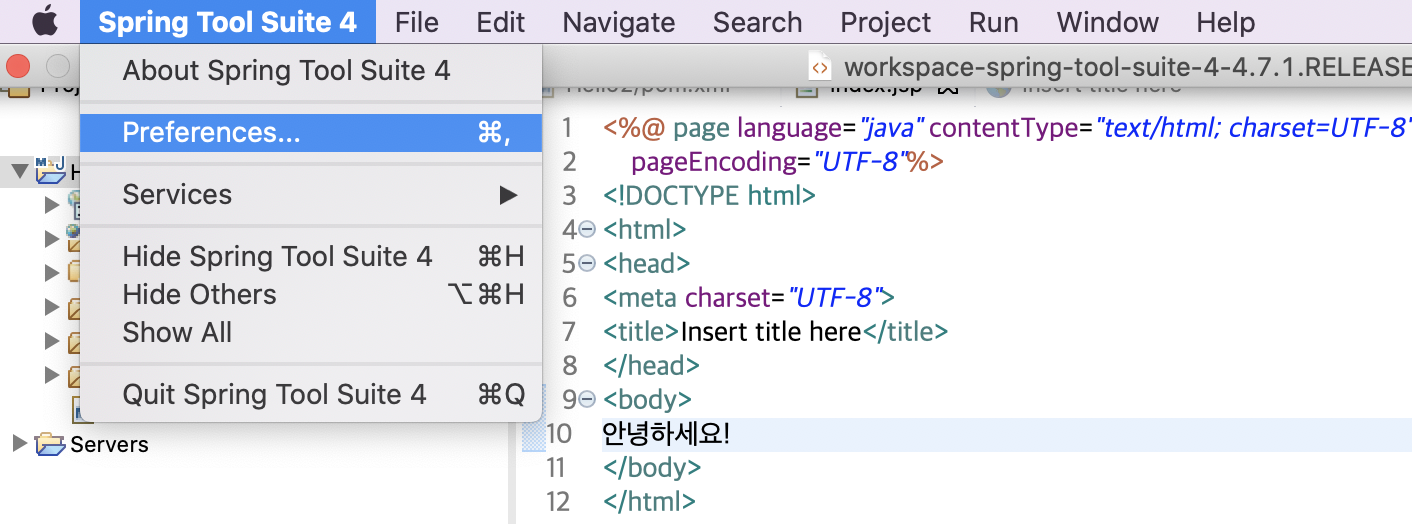Open the Services submenu arrow
The width and height of the screenshot is (1412, 524).
point(509,195)
